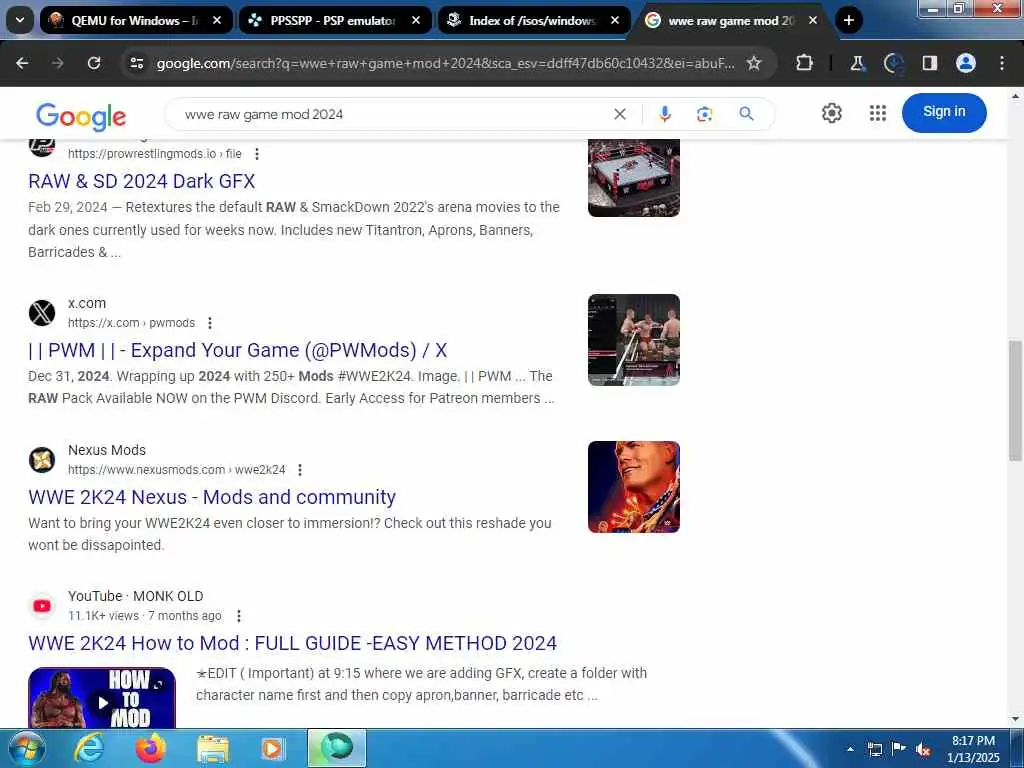
Task: Go to Google home via logo
Action: click(81, 116)
